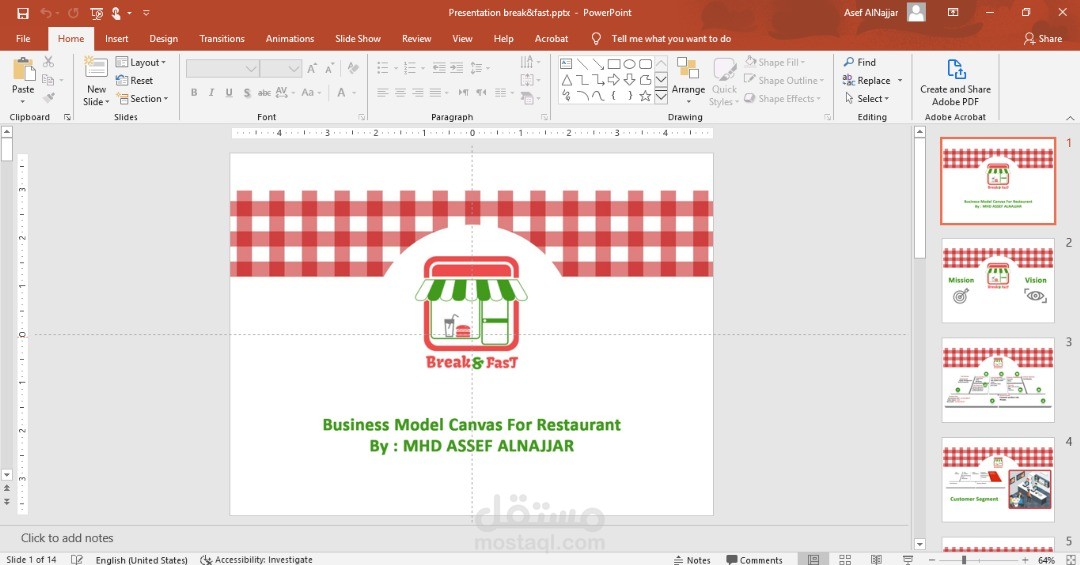The image size is (1080, 565).
Task: Expand the shapes gallery More arrow
Action: coord(661,96)
